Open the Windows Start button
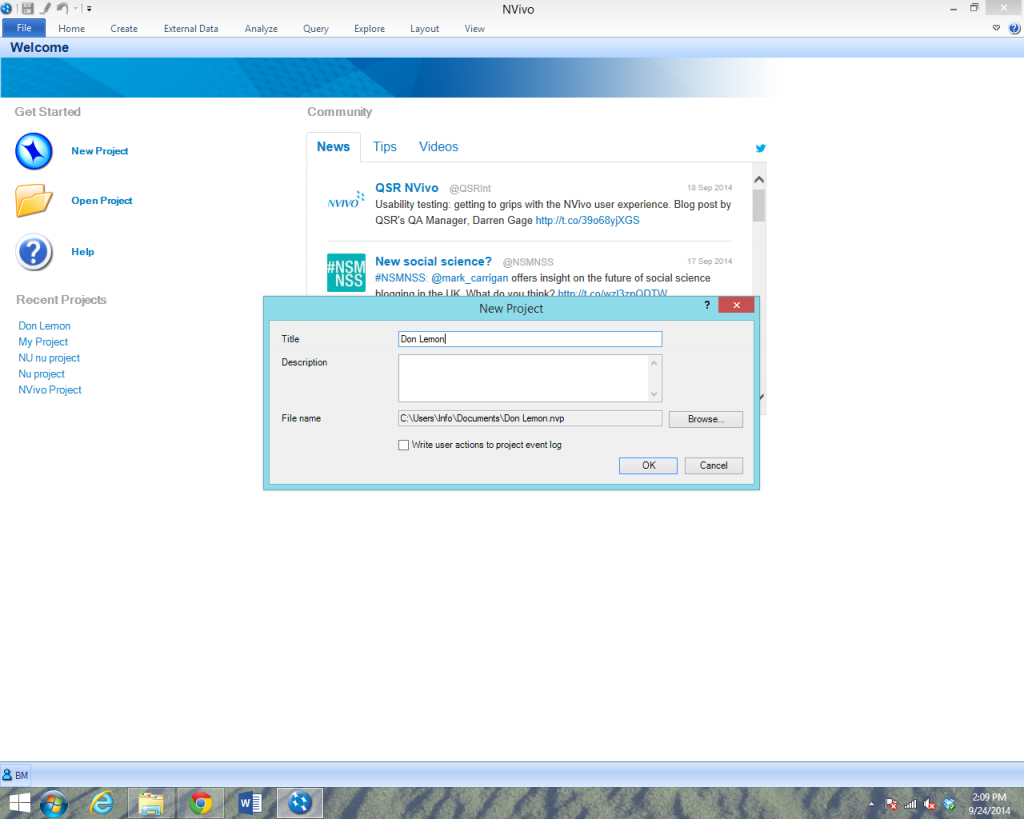This screenshot has width=1024, height=819. coord(19,803)
